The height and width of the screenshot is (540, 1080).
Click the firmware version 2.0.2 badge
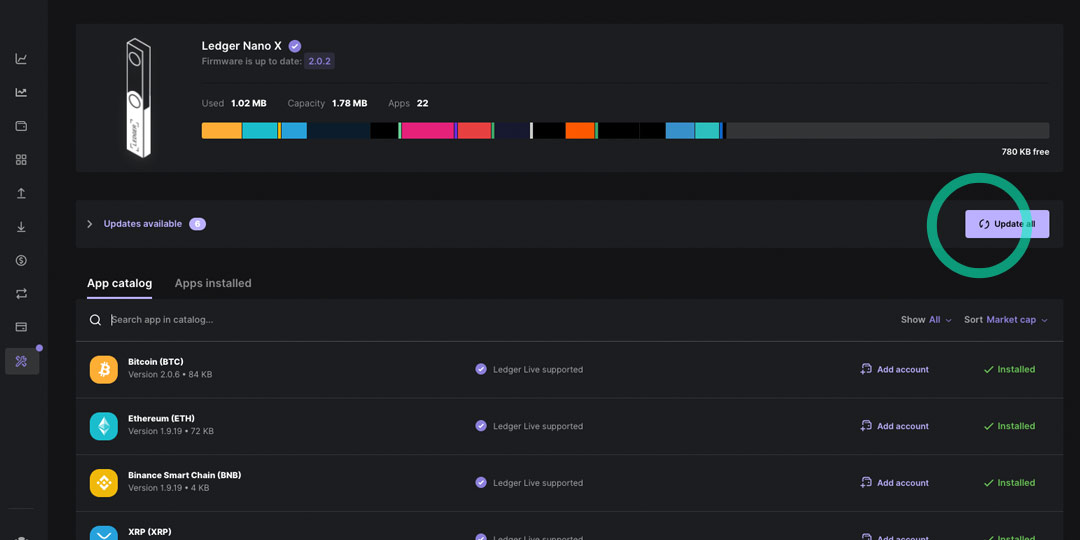320,61
